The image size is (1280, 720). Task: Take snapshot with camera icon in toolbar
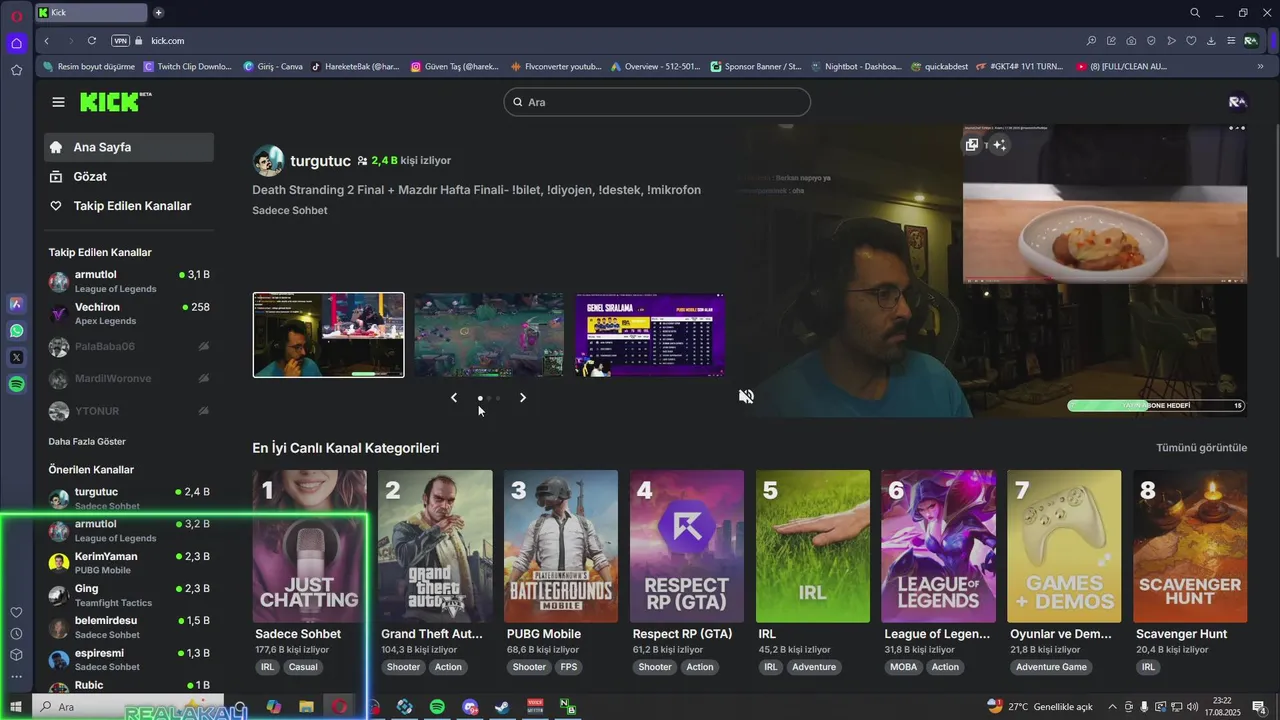(1131, 41)
